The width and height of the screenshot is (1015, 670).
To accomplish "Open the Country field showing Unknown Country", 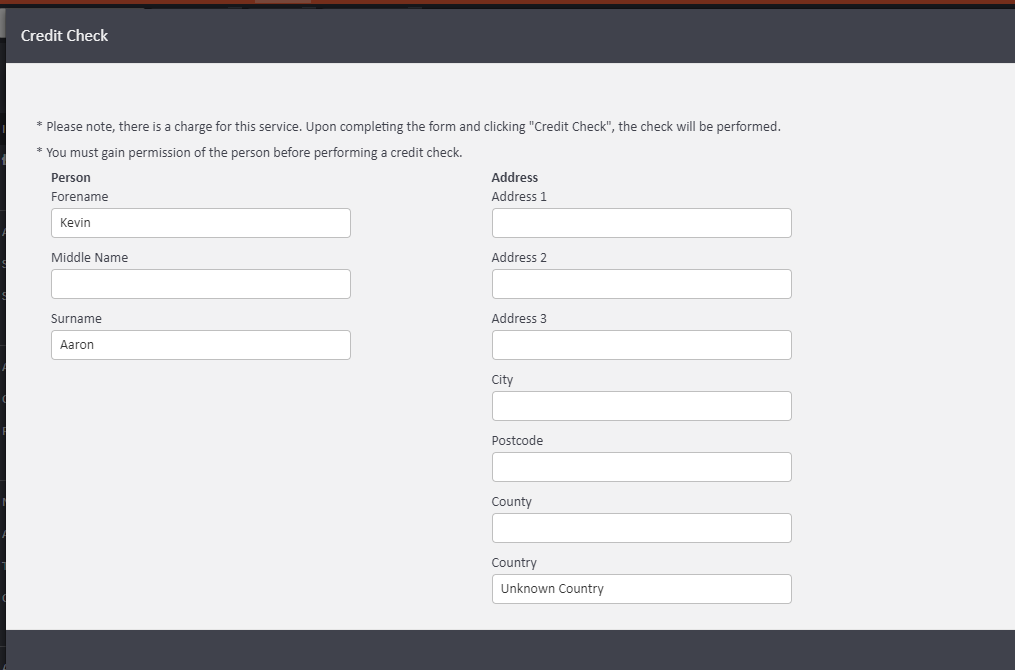I will point(641,589).
